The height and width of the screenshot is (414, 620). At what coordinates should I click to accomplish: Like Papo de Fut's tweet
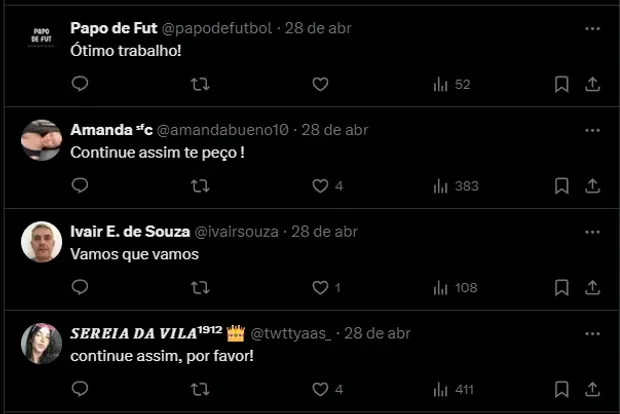tap(320, 84)
